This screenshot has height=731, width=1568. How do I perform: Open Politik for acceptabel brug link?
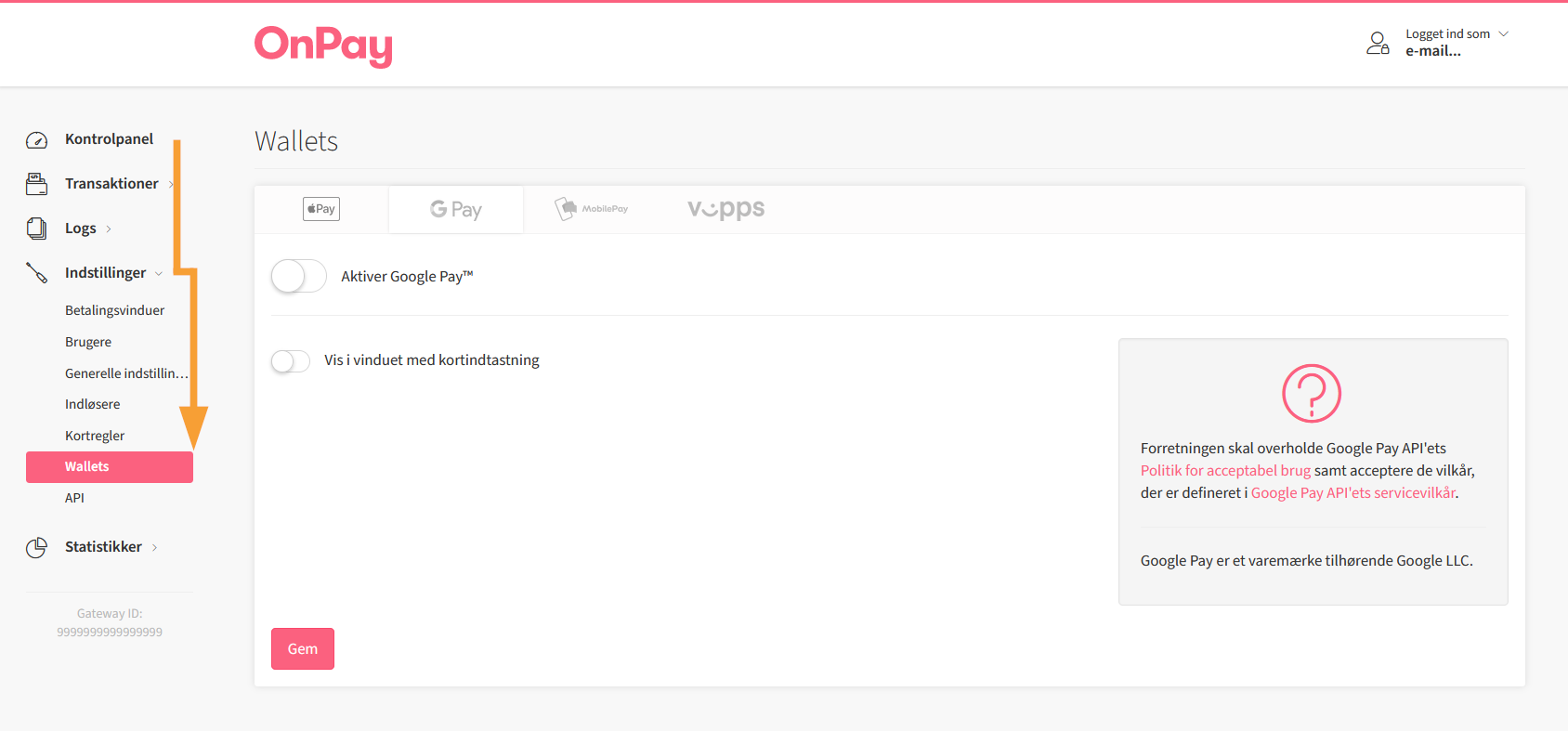pyautogui.click(x=1225, y=470)
